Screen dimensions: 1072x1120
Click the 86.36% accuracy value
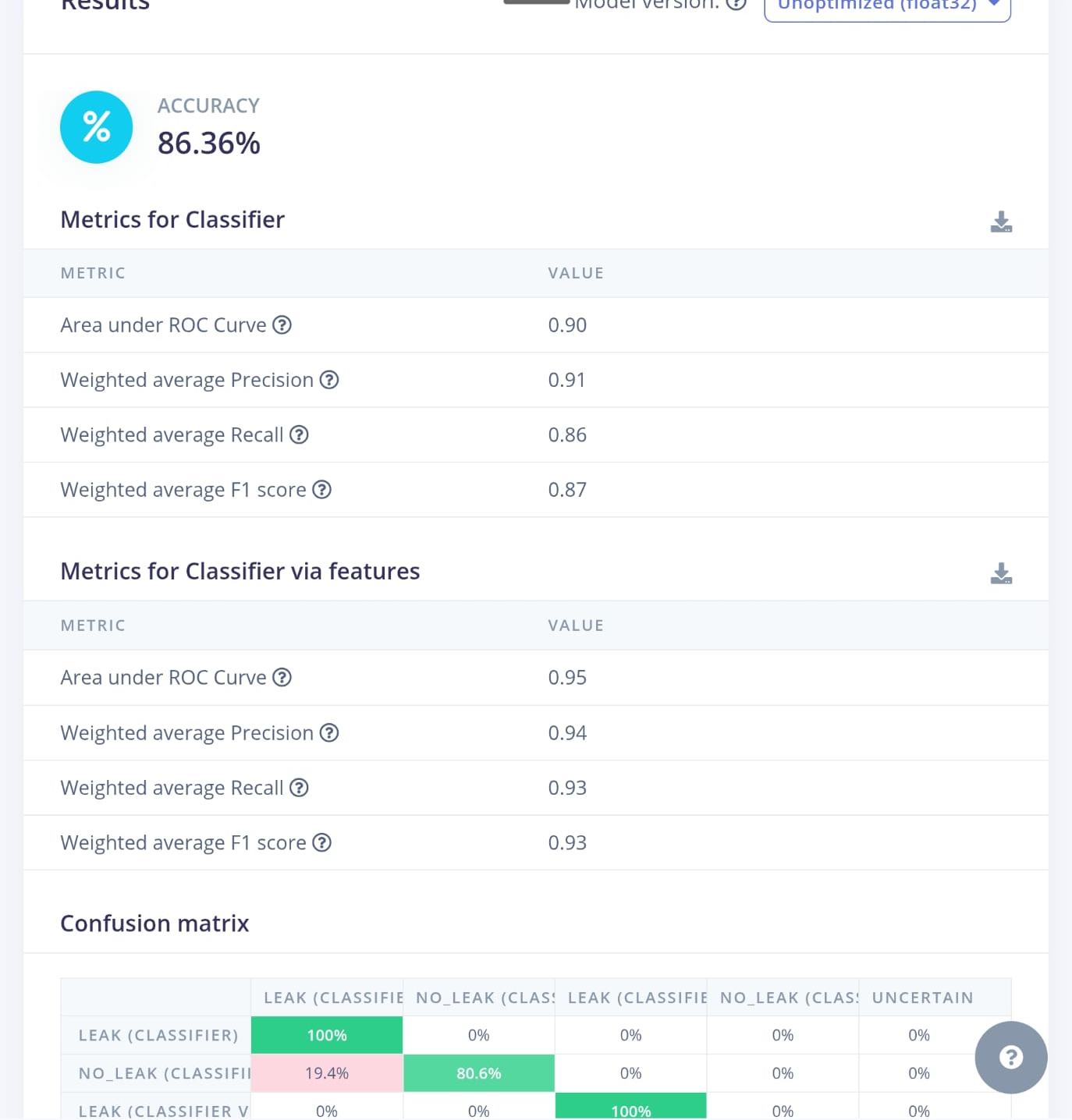209,144
